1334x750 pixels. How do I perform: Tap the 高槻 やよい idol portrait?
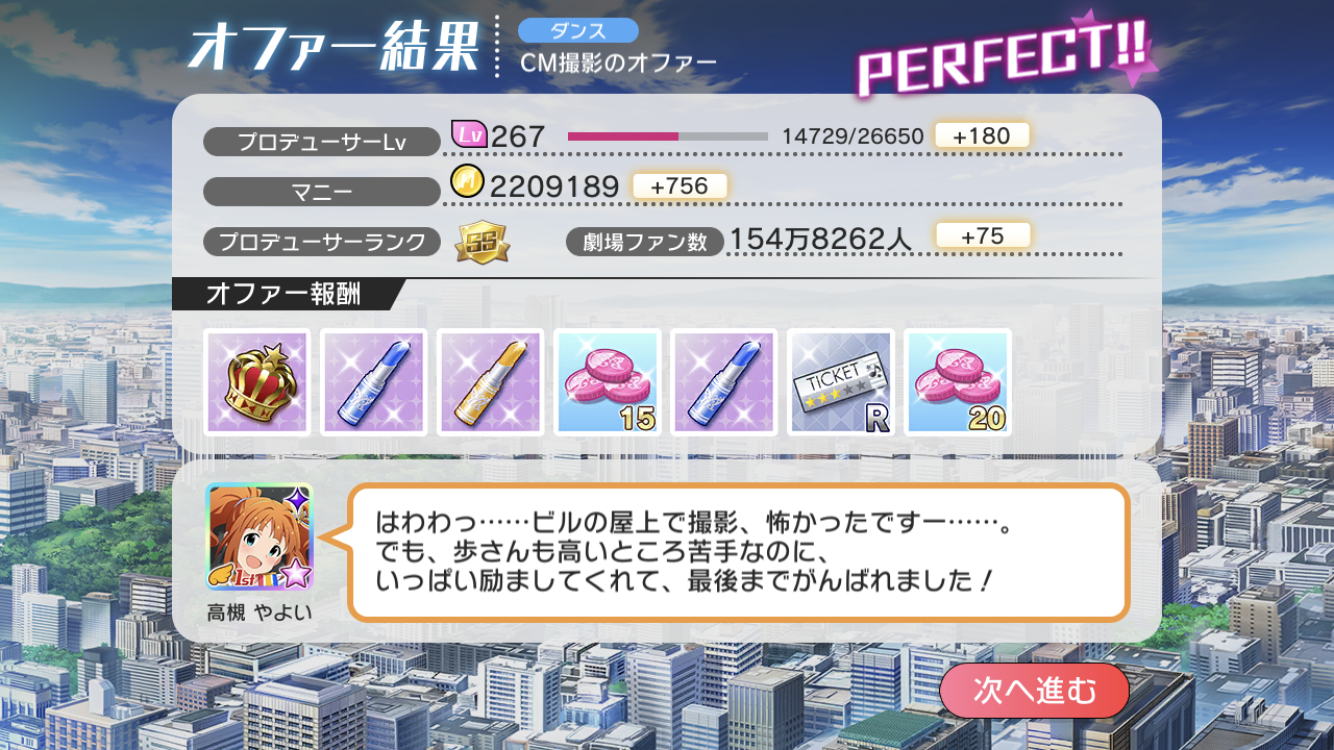click(x=260, y=538)
